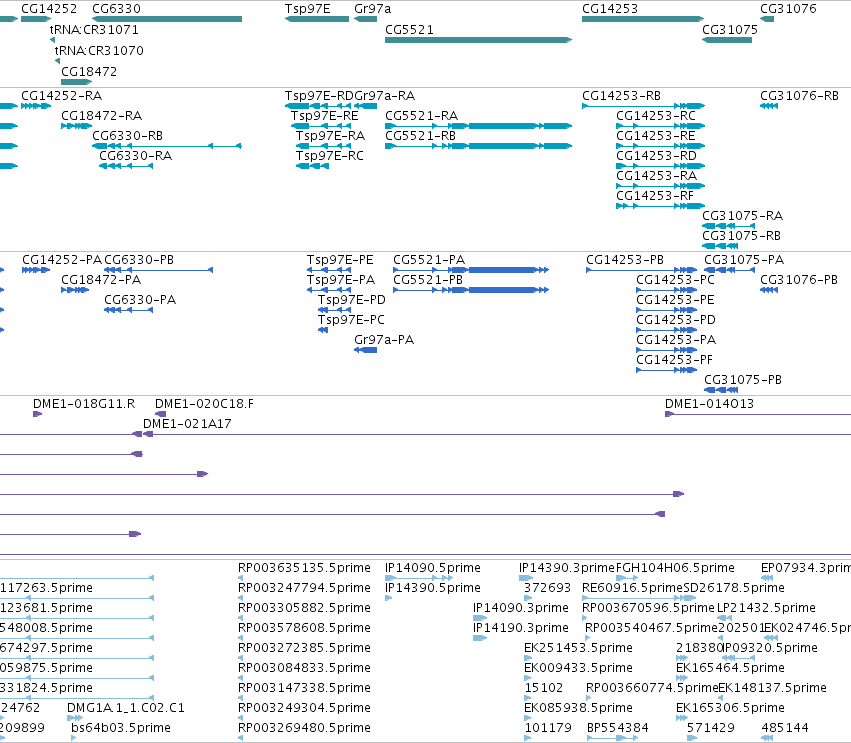The width and height of the screenshot is (851, 743).
Task: Click the CG31076 gene label
Action: [x=788, y=9]
